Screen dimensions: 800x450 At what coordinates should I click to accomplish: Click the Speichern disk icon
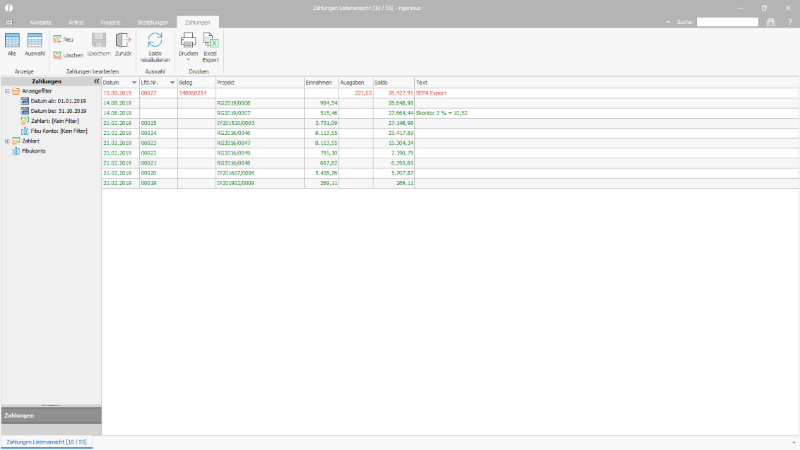point(98,40)
